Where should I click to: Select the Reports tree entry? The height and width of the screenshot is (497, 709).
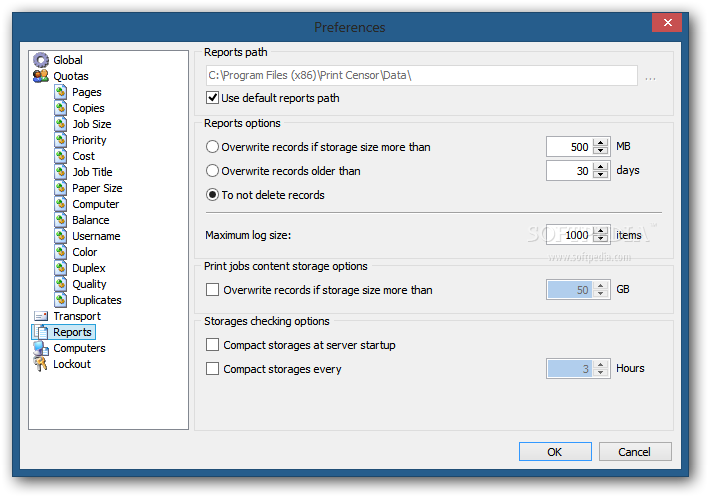click(72, 332)
